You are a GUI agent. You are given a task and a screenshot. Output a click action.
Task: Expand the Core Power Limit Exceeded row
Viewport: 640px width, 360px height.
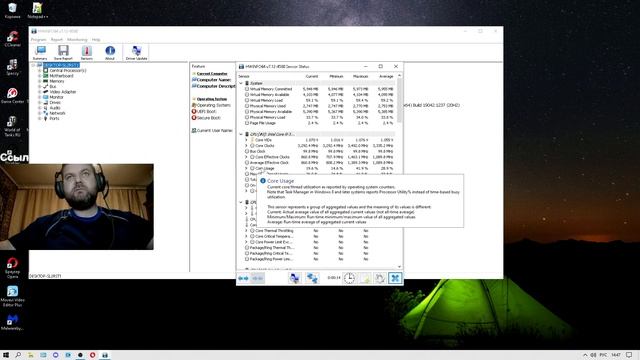click(x=246, y=242)
